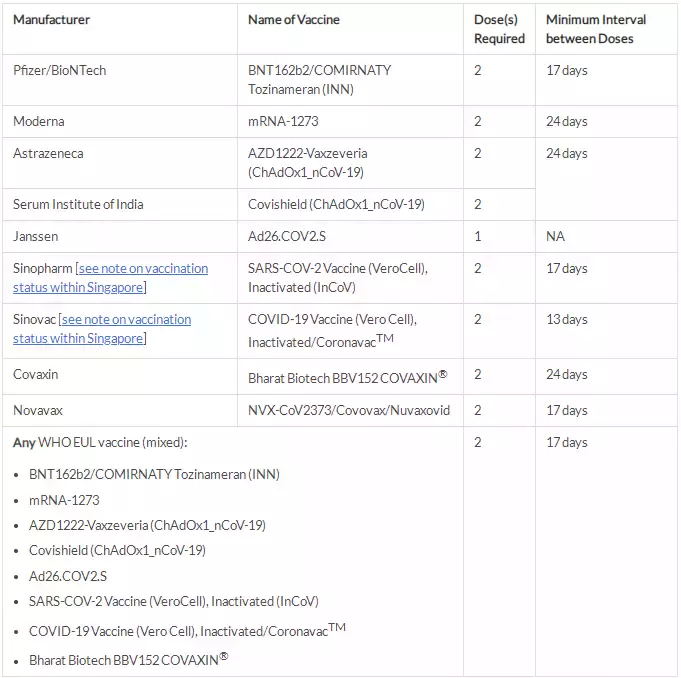Viewport: 681px width, 678px height.
Task: Select the 13 days interval cell
Action: point(566,320)
